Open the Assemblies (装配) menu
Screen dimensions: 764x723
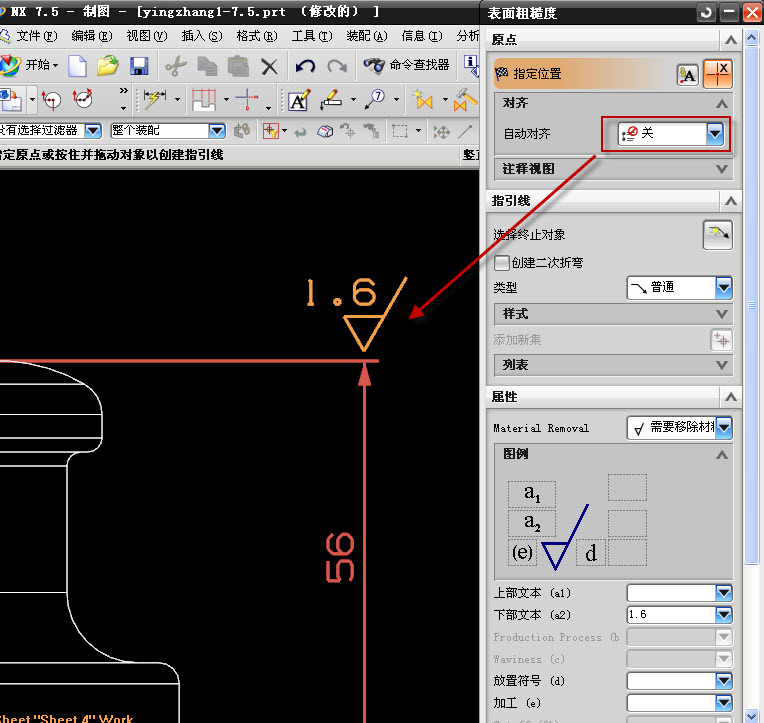(x=367, y=36)
